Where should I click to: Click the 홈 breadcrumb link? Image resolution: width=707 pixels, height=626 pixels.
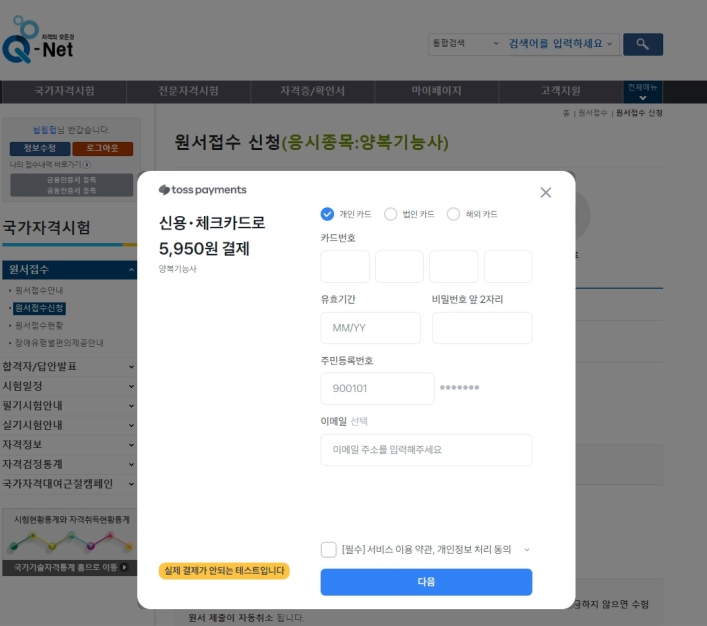click(x=566, y=113)
